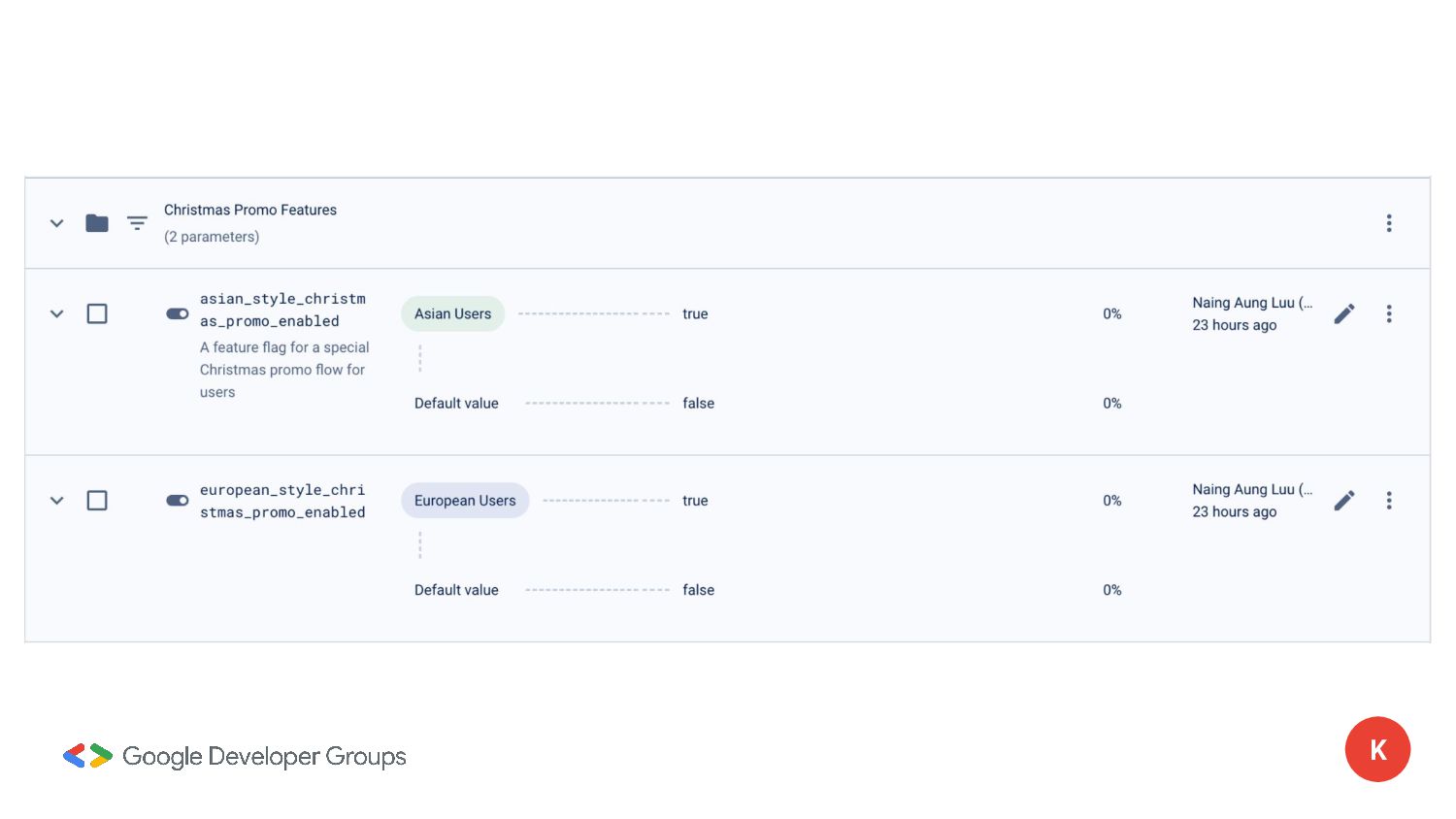Select the asian_style_christmas_promo_enabled checkbox
This screenshot has width=1456, height=819.
tap(97, 313)
